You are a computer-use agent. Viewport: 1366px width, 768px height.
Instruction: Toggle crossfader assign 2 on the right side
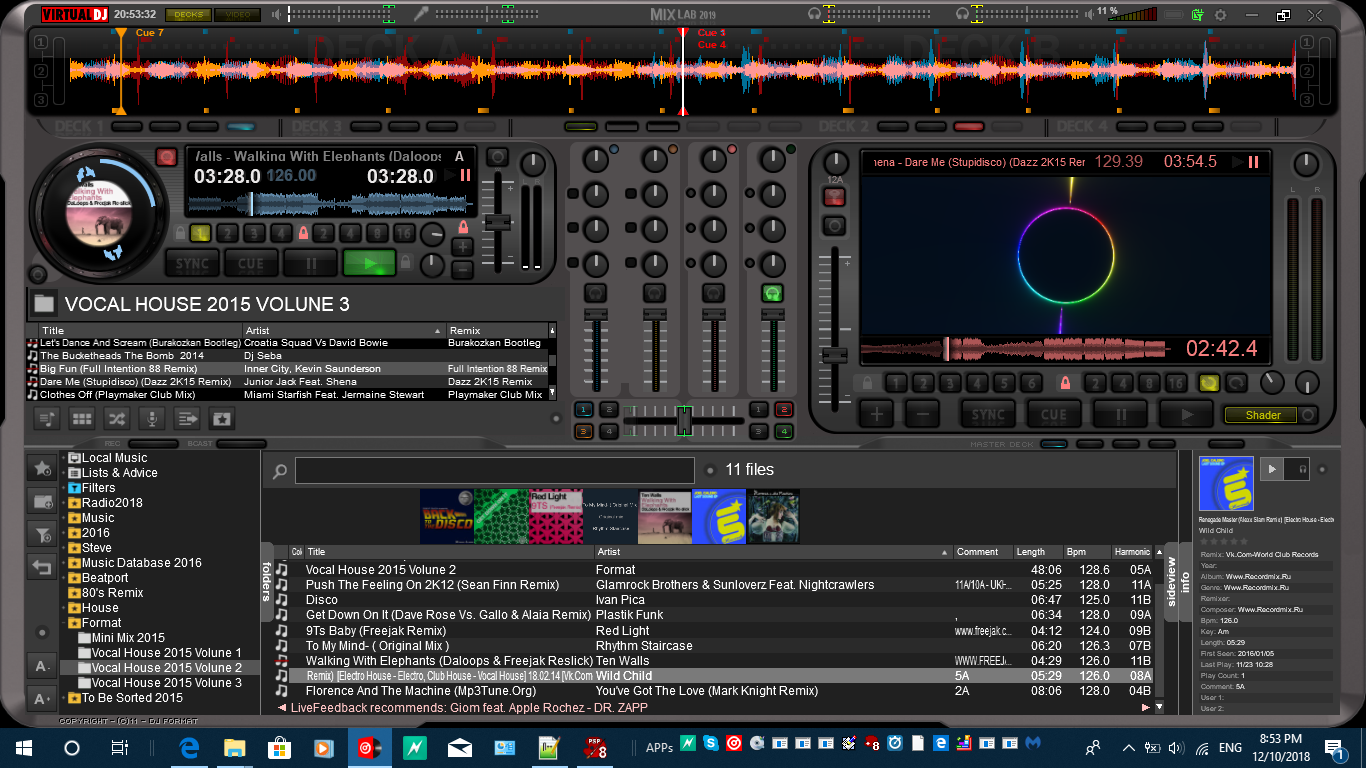pyautogui.click(x=783, y=409)
